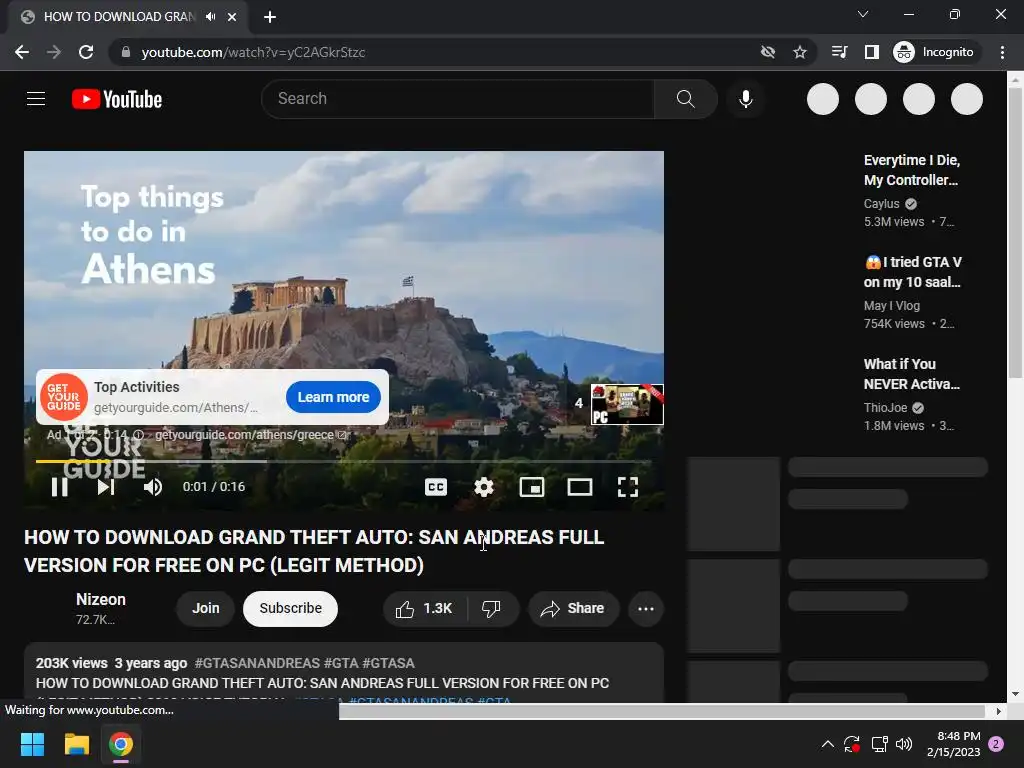1024x768 pixels.
Task: Open Nizeon channel page
Action: [101, 600]
